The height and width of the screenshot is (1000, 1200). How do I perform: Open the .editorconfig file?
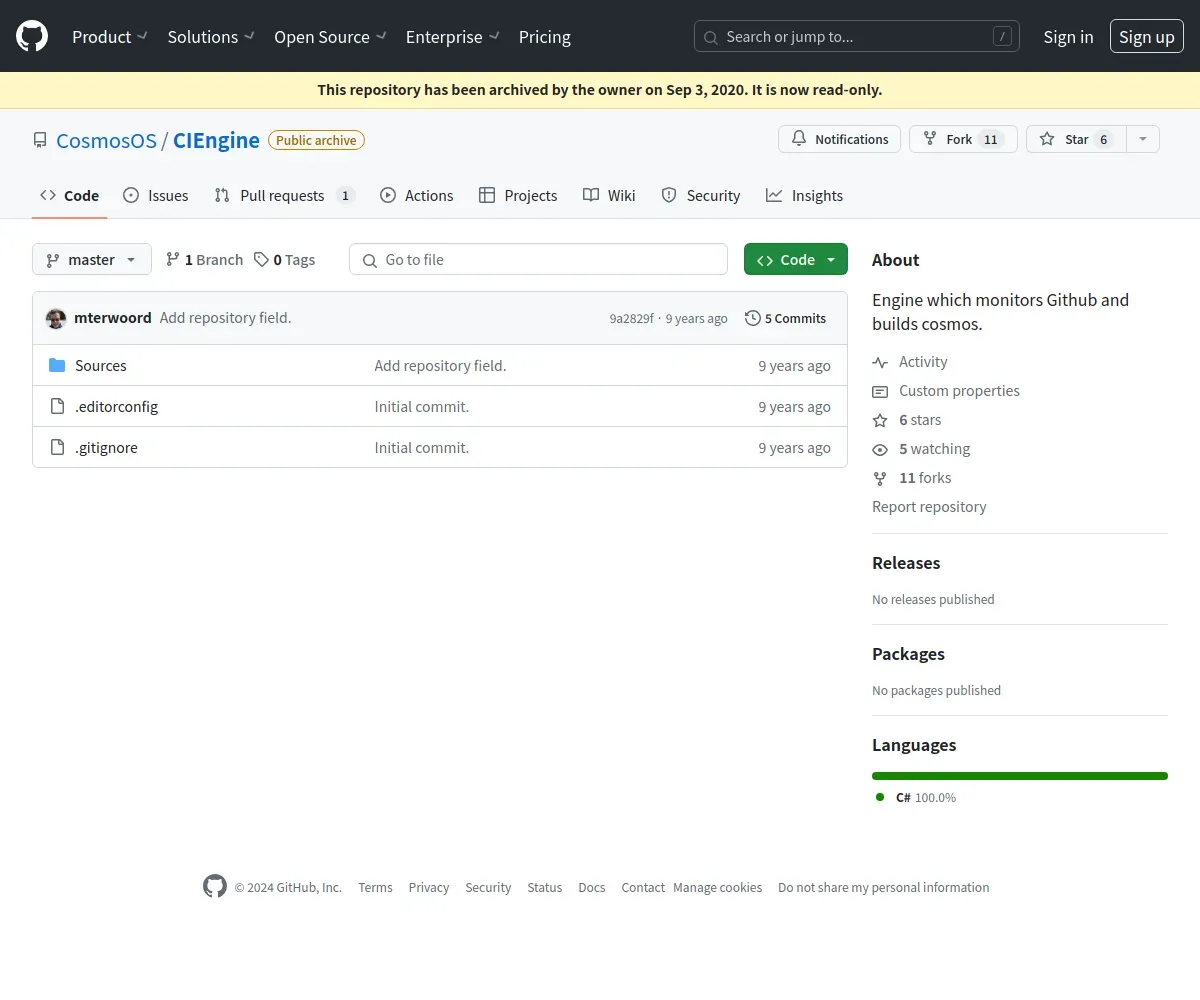click(116, 406)
